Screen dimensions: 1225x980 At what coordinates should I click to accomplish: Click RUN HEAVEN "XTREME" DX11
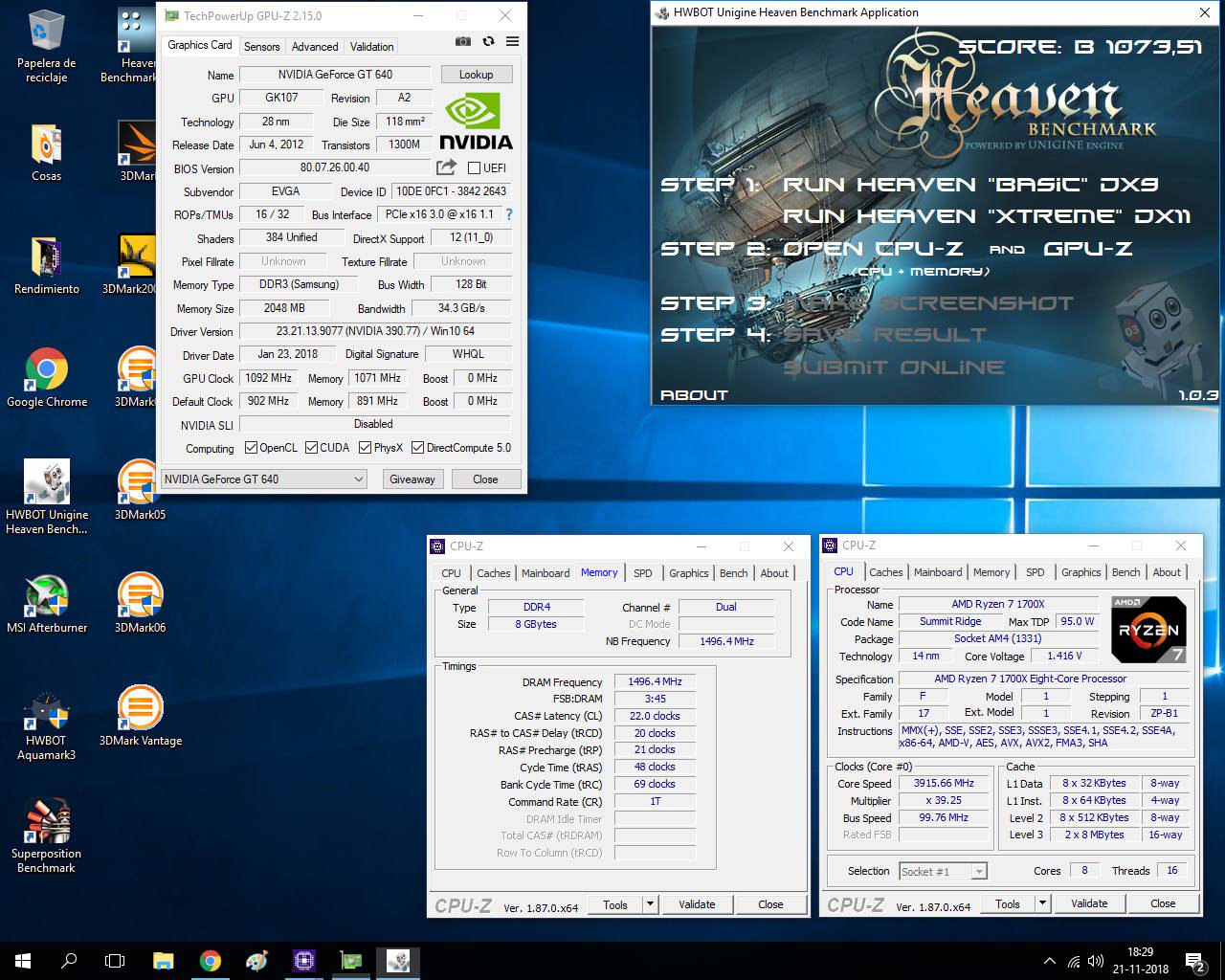tap(987, 216)
